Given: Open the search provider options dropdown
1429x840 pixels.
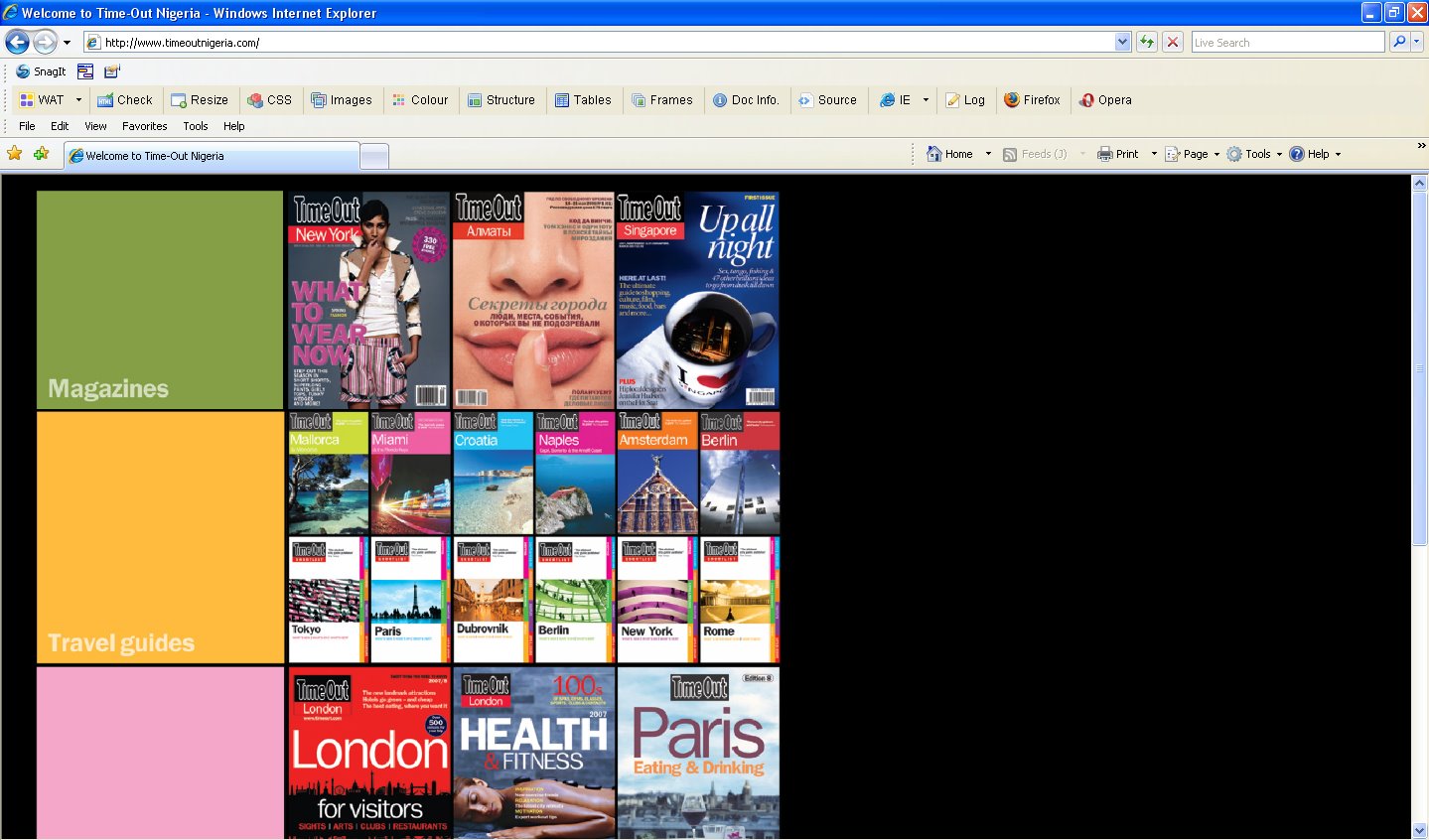Looking at the screenshot, I should pos(1417,42).
